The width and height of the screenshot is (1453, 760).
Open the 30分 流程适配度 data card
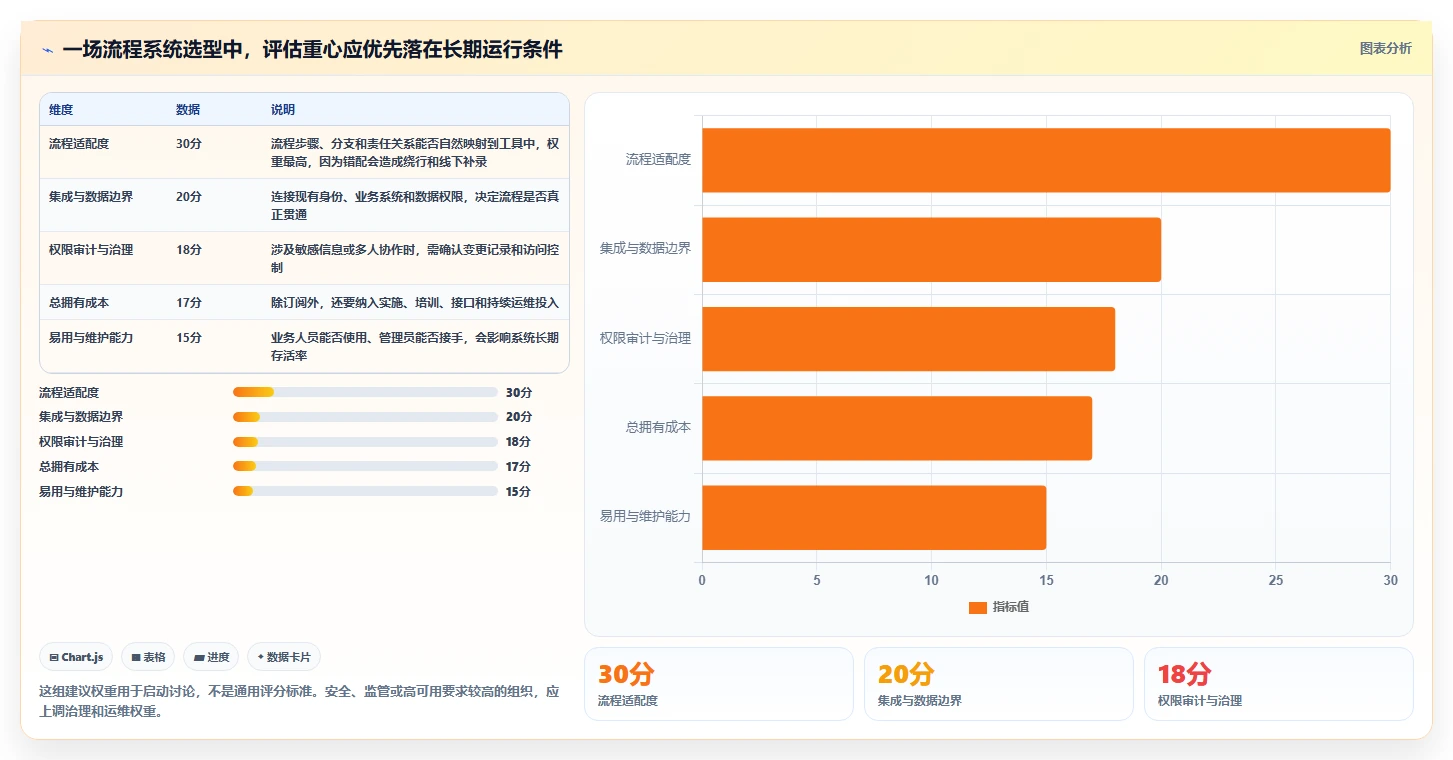coord(719,684)
